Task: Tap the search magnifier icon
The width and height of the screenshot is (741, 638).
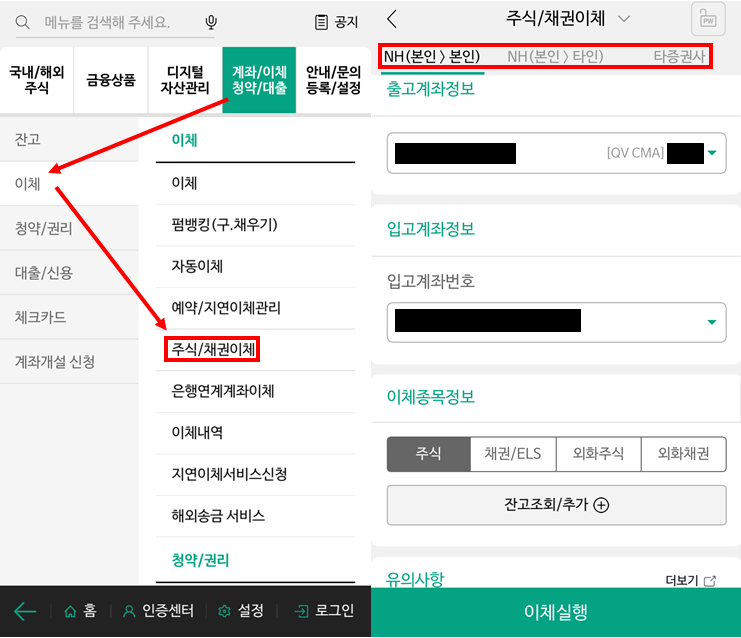Action: [22, 22]
